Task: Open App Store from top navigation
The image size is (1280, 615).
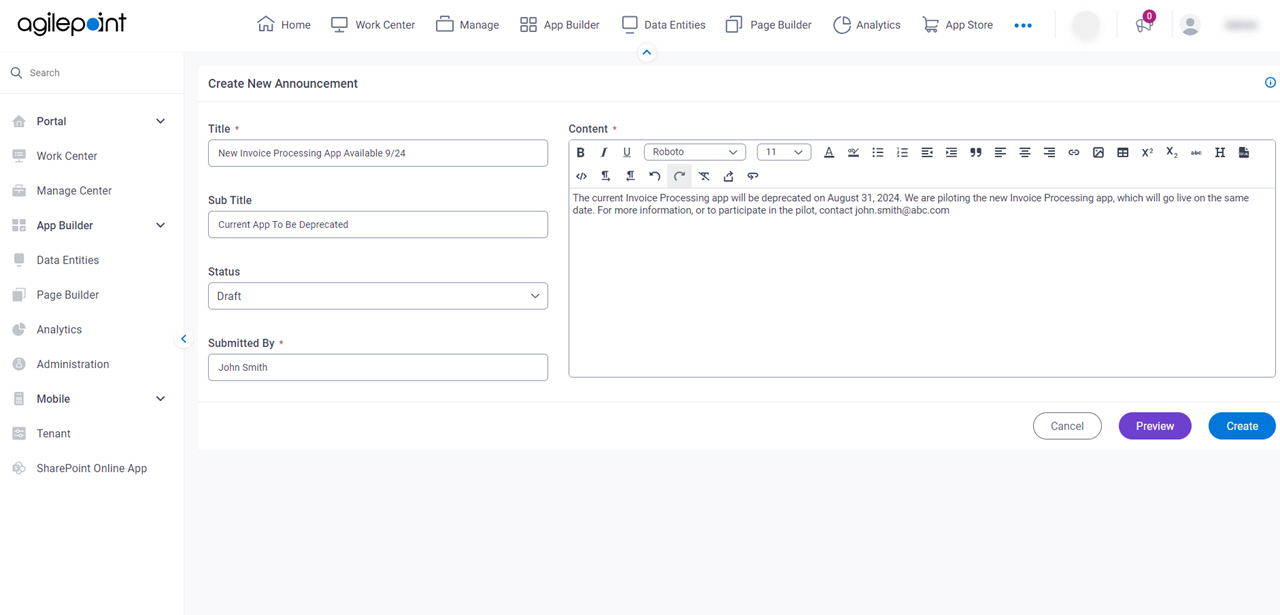Action: point(957,25)
